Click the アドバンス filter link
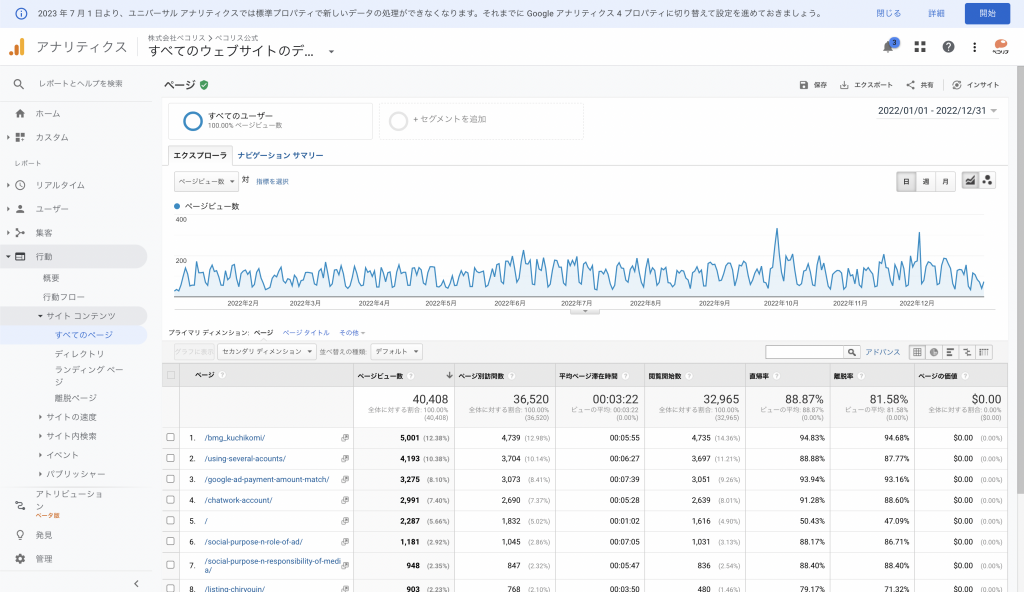Image resolution: width=1024 pixels, height=592 pixels. (x=883, y=352)
